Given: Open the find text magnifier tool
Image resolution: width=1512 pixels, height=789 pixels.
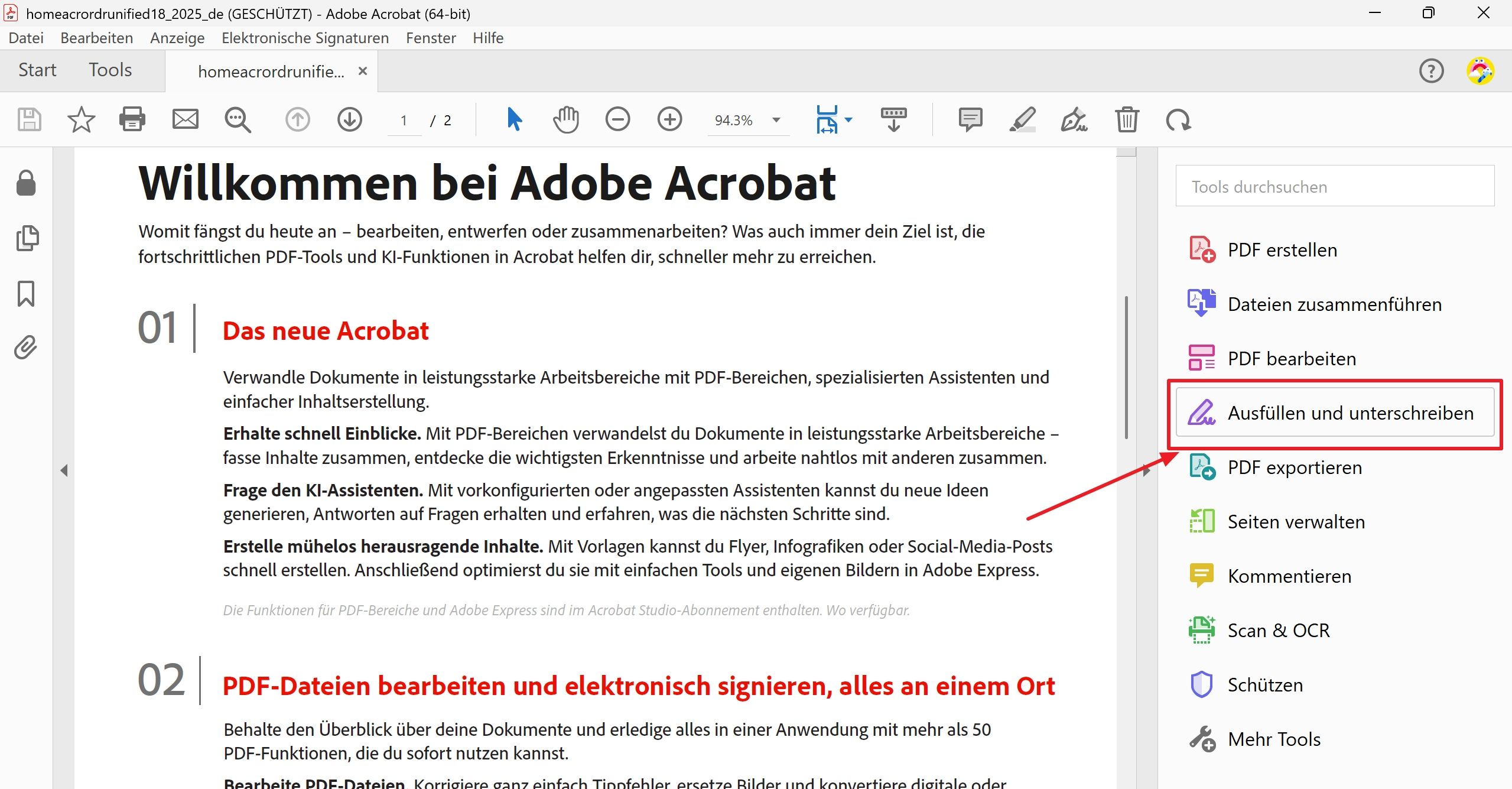Looking at the screenshot, I should [238, 120].
